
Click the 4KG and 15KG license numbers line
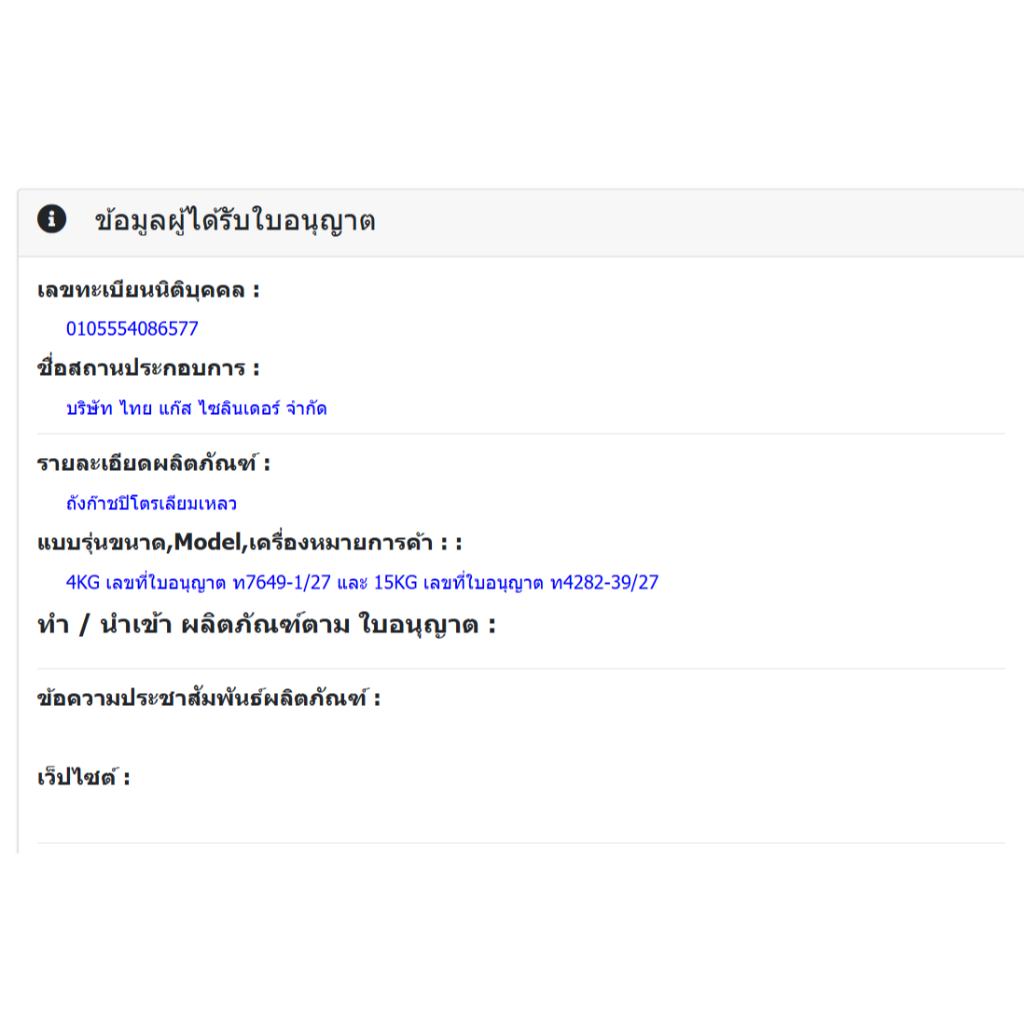[362, 582]
